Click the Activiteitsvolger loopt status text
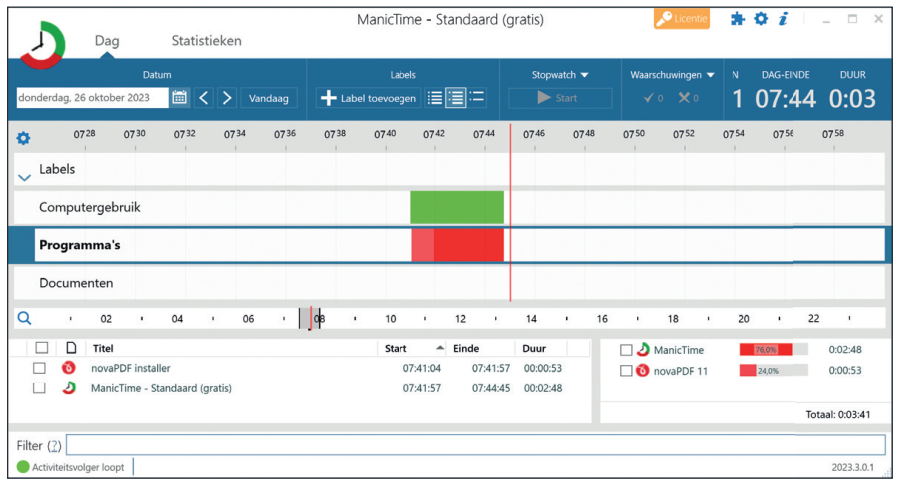Screen dimensions: 897x485 78,467
